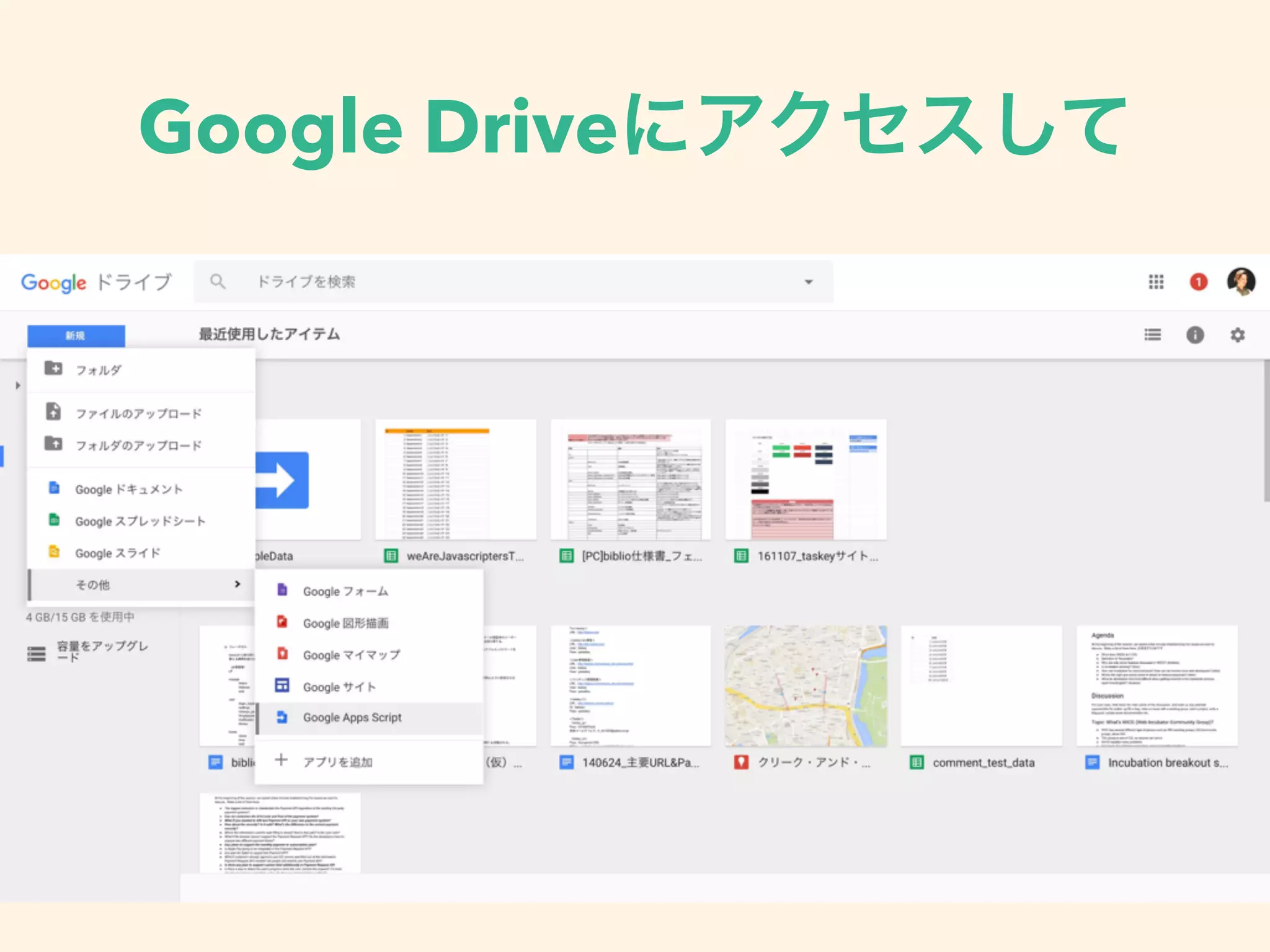The image size is (1270, 952).
Task: Open the map thumbnail file
Action: click(805, 685)
